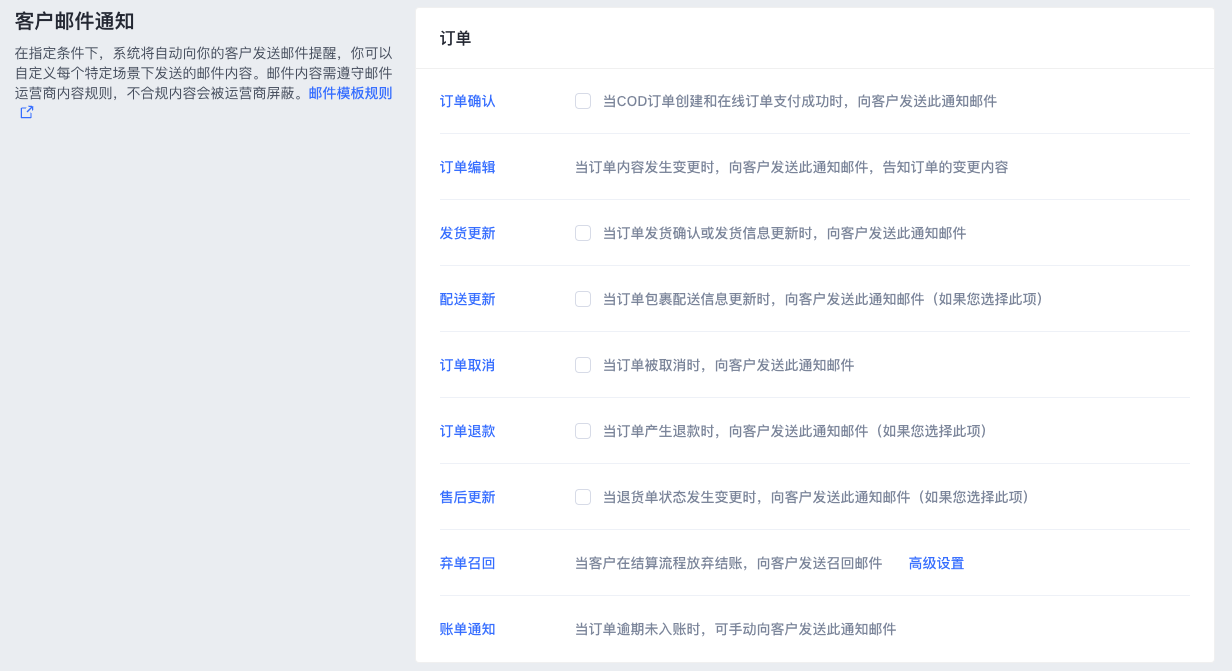Check the 配送更新 notification box
Screen dimensions: 1232x671
coord(583,299)
